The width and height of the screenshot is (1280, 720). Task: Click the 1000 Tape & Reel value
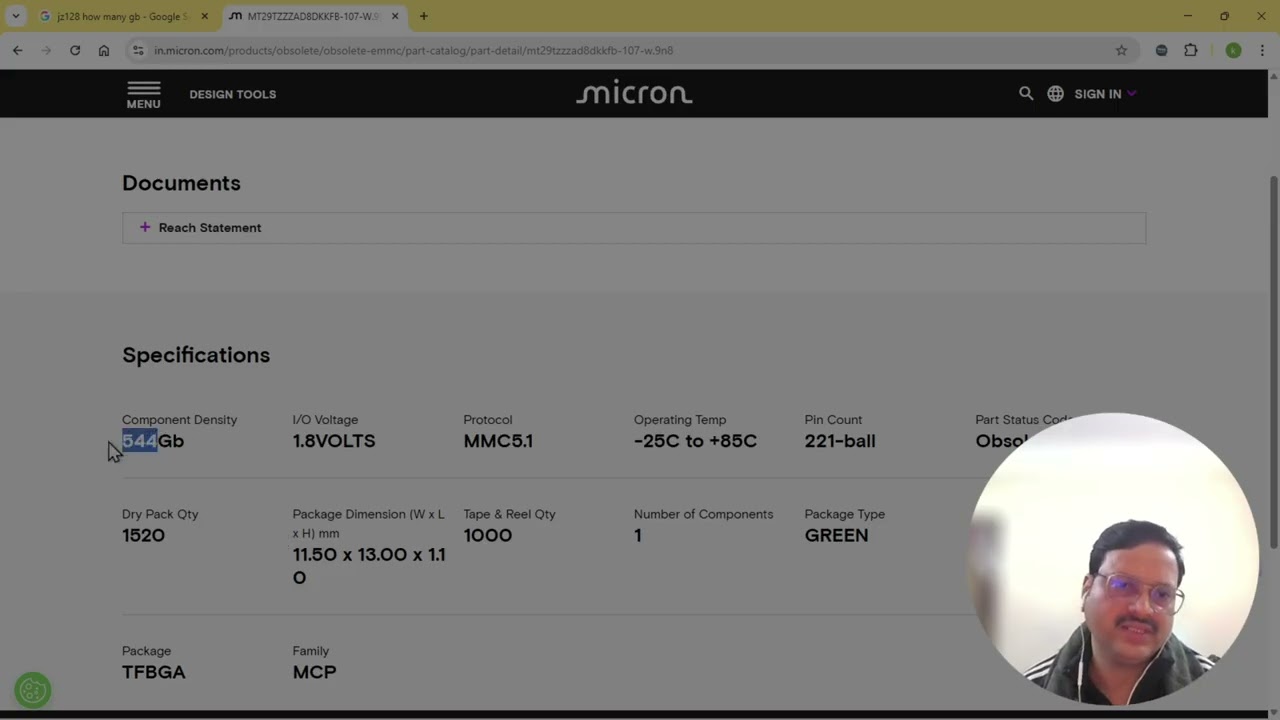pos(488,535)
